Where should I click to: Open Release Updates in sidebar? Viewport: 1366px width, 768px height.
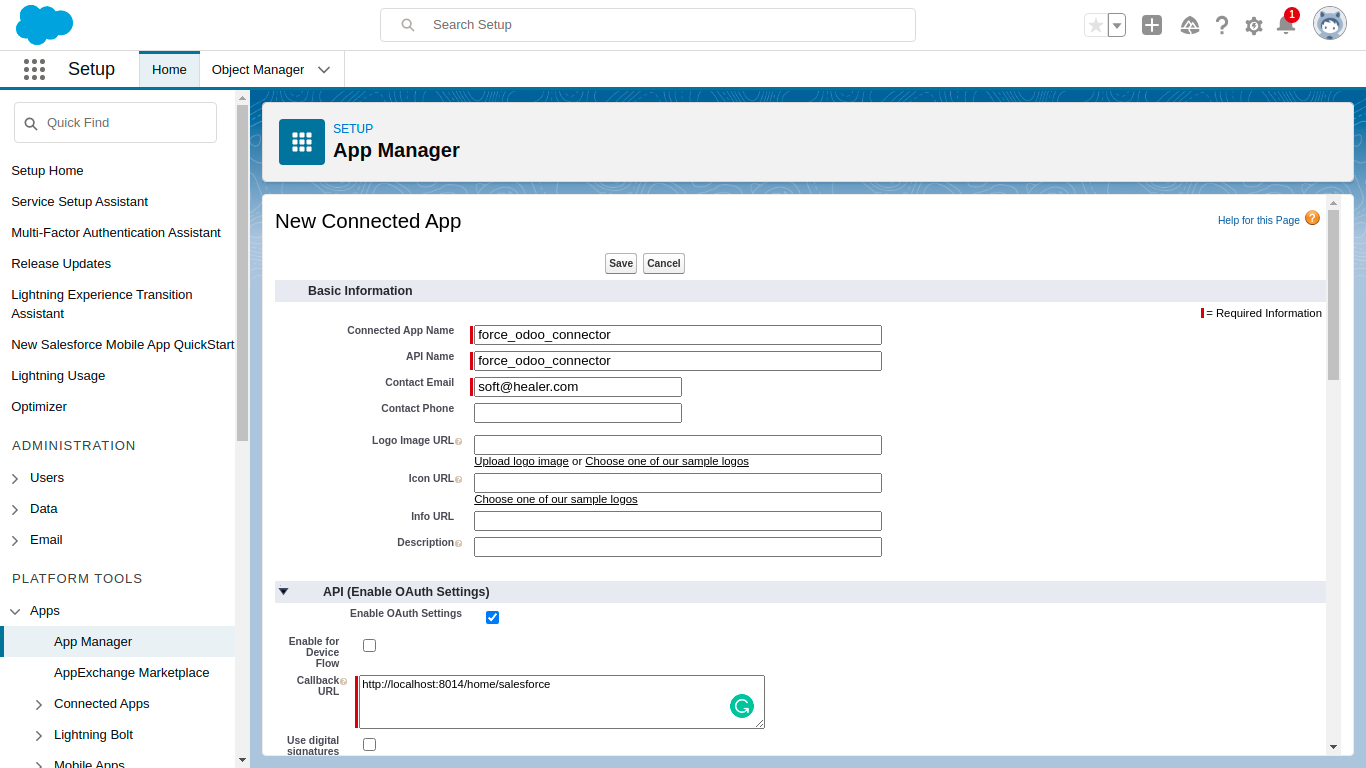point(61,264)
